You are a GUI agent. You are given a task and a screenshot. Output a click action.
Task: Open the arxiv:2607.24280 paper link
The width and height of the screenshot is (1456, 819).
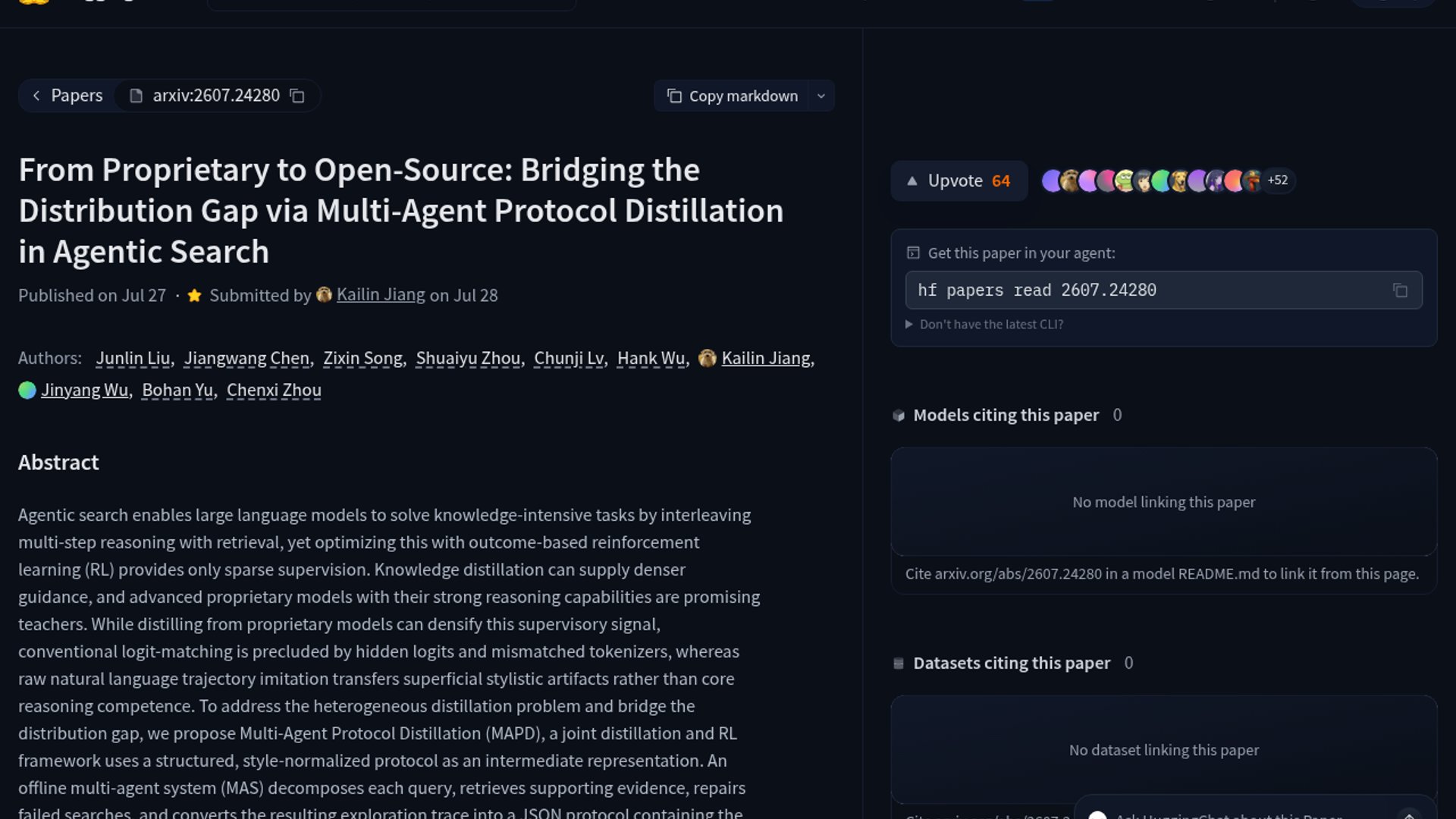216,96
